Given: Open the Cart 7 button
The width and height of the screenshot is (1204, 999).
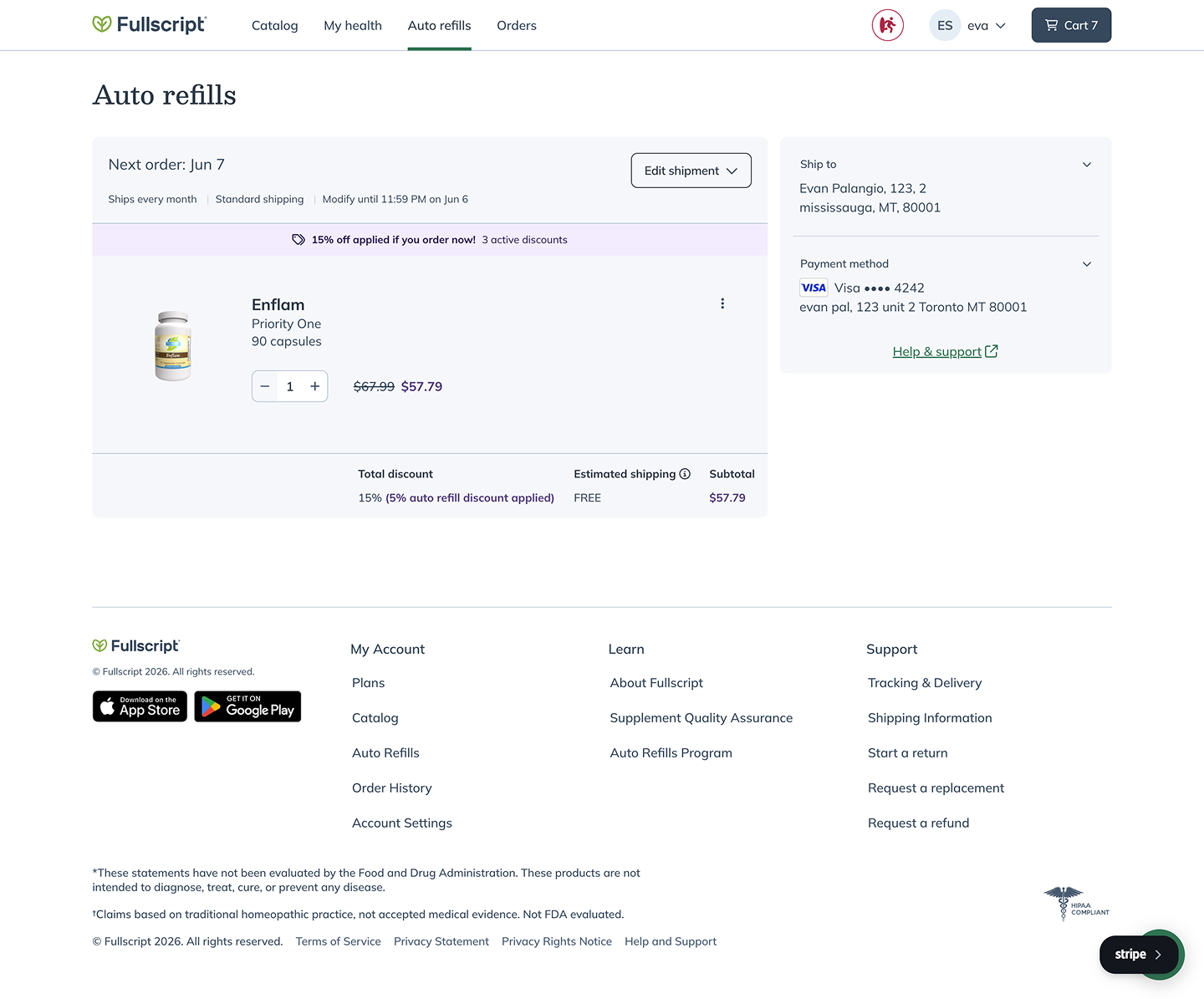Looking at the screenshot, I should click(1071, 25).
